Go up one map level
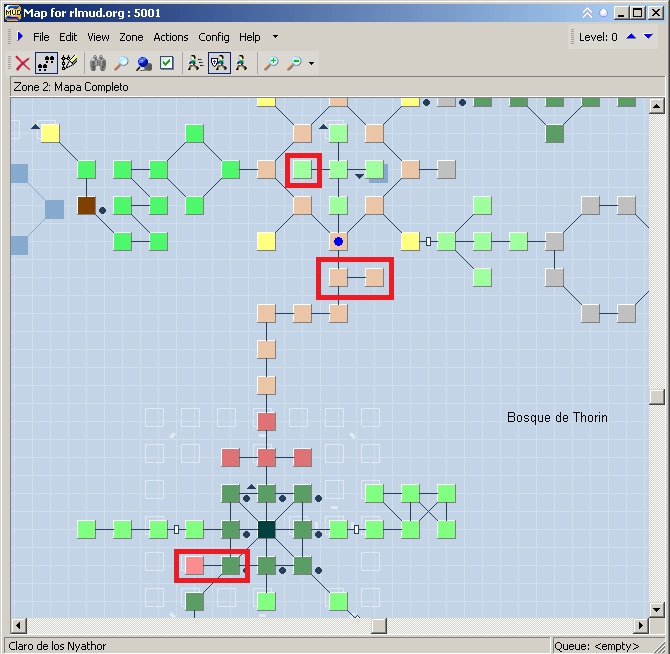The height and width of the screenshot is (654, 670). click(631, 37)
